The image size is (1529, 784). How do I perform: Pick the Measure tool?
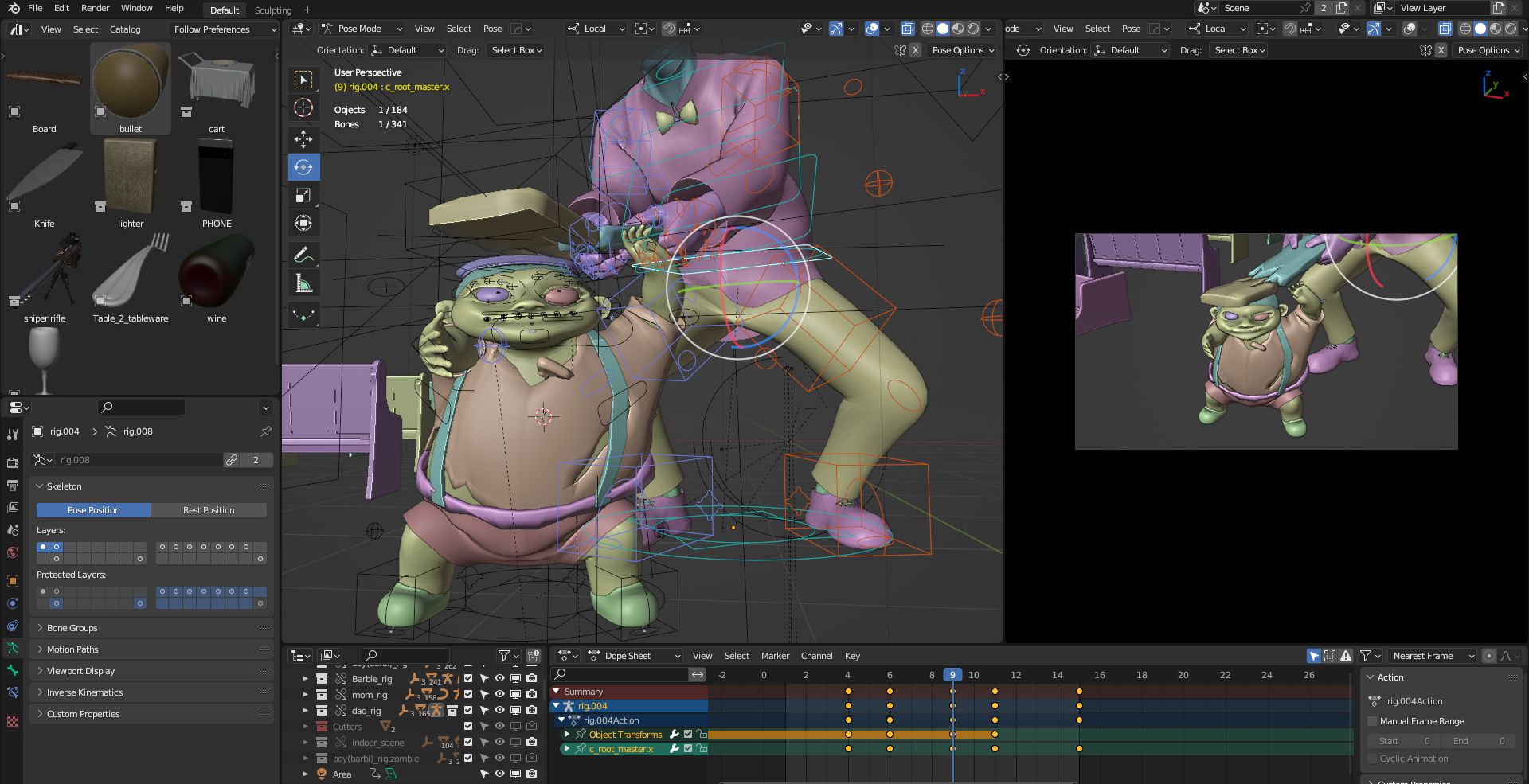point(303,284)
